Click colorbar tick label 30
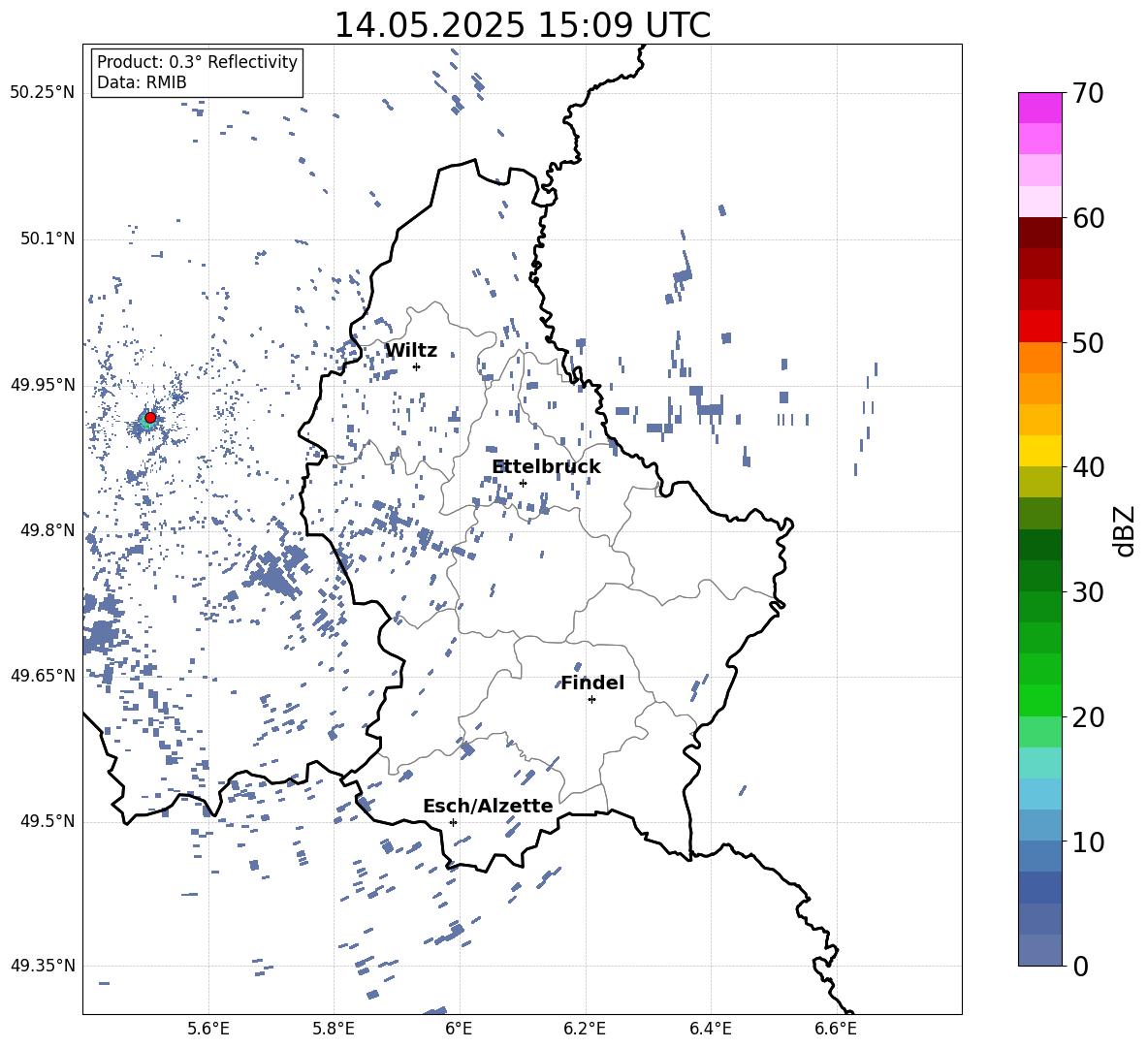 click(1088, 592)
